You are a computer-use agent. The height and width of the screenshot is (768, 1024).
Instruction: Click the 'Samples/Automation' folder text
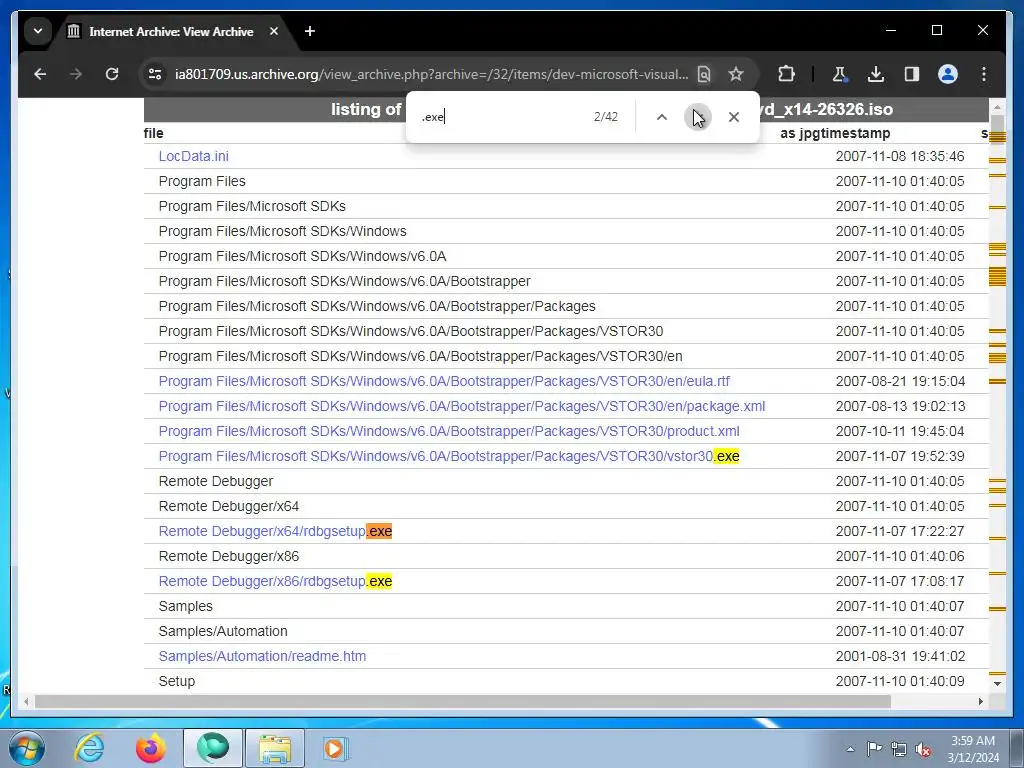(223, 632)
